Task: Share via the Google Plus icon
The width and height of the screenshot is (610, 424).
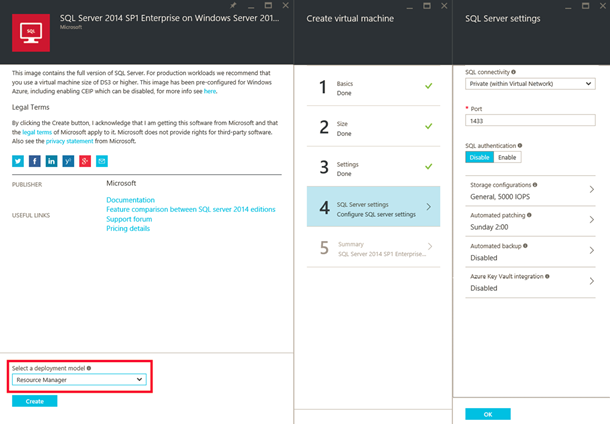Action: coord(84,160)
